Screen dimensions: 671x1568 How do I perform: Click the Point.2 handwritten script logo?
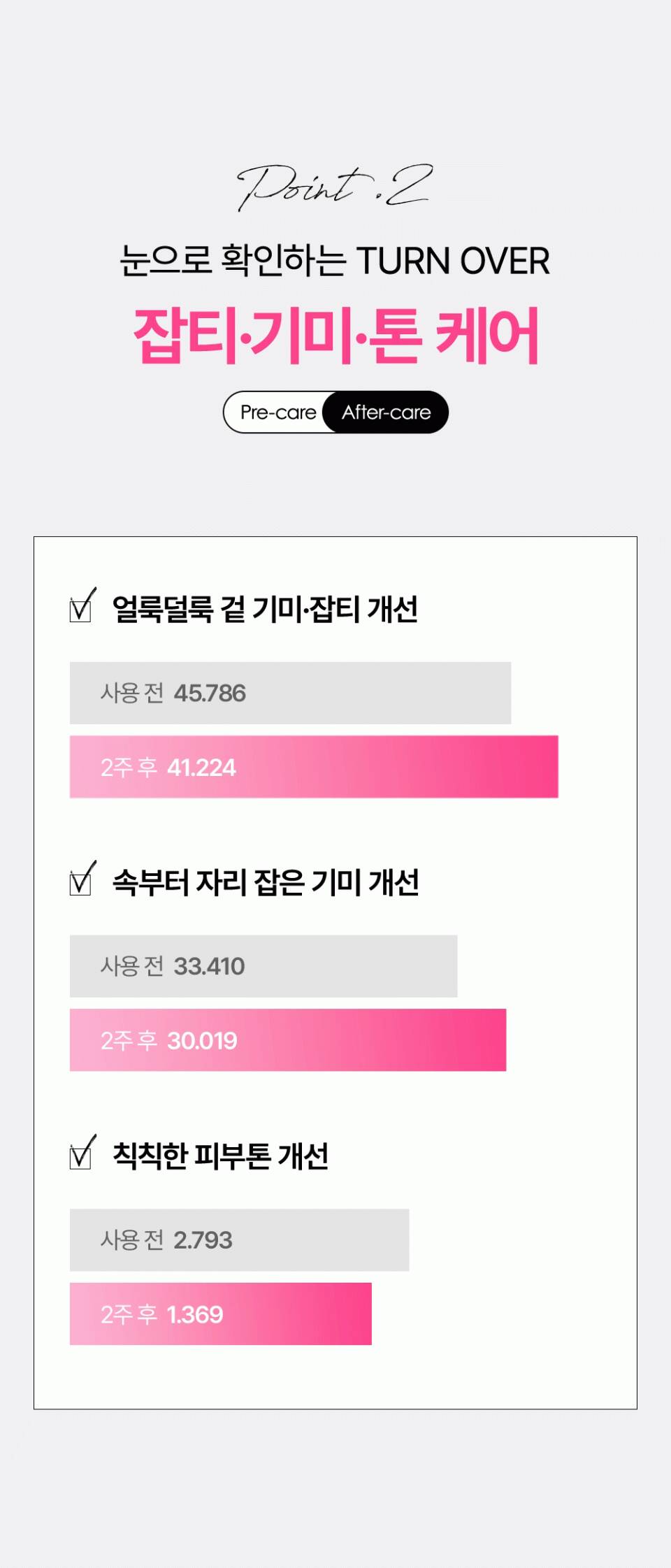tap(335, 187)
